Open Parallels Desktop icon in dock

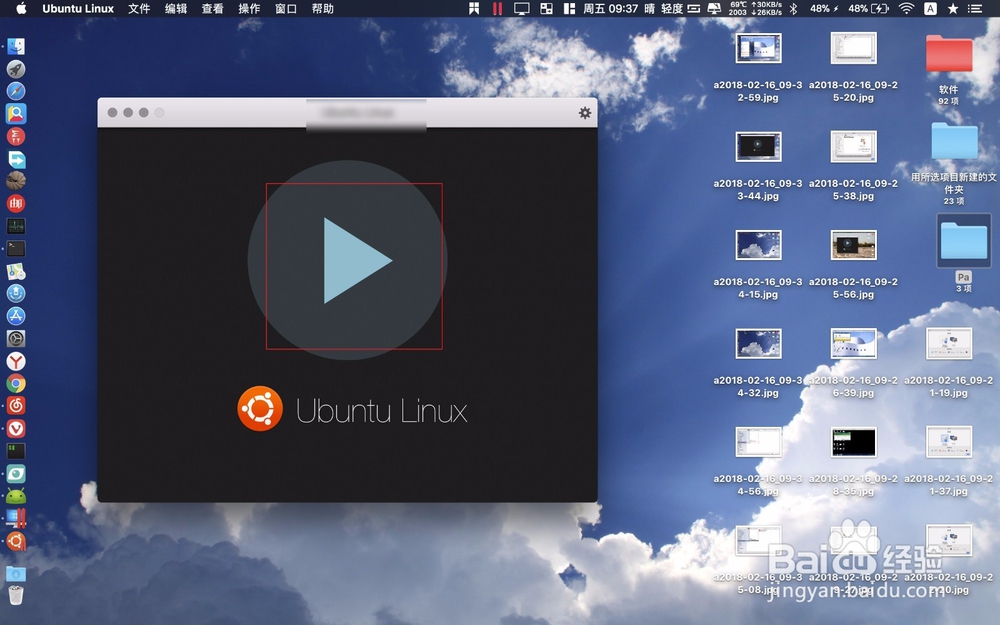pyautogui.click(x=16, y=518)
